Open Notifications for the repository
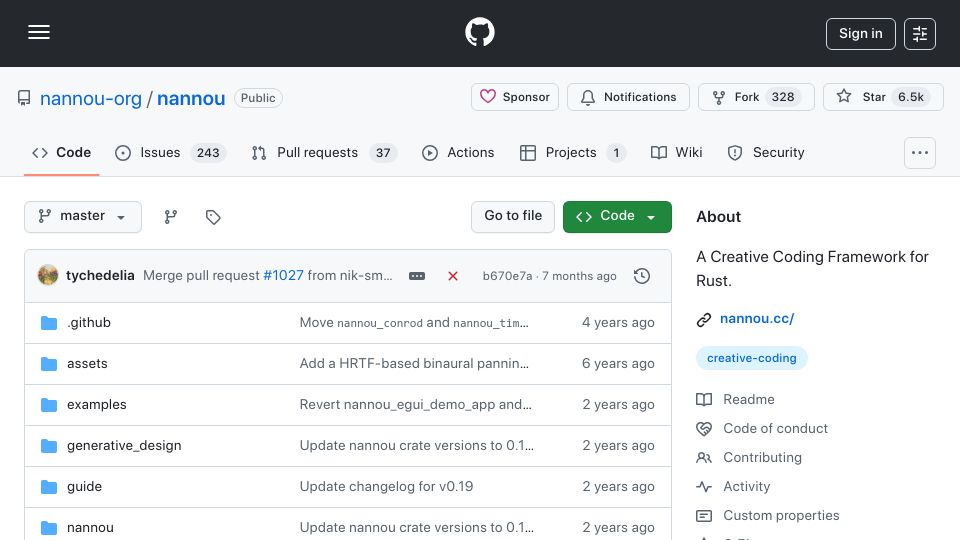 (x=628, y=97)
